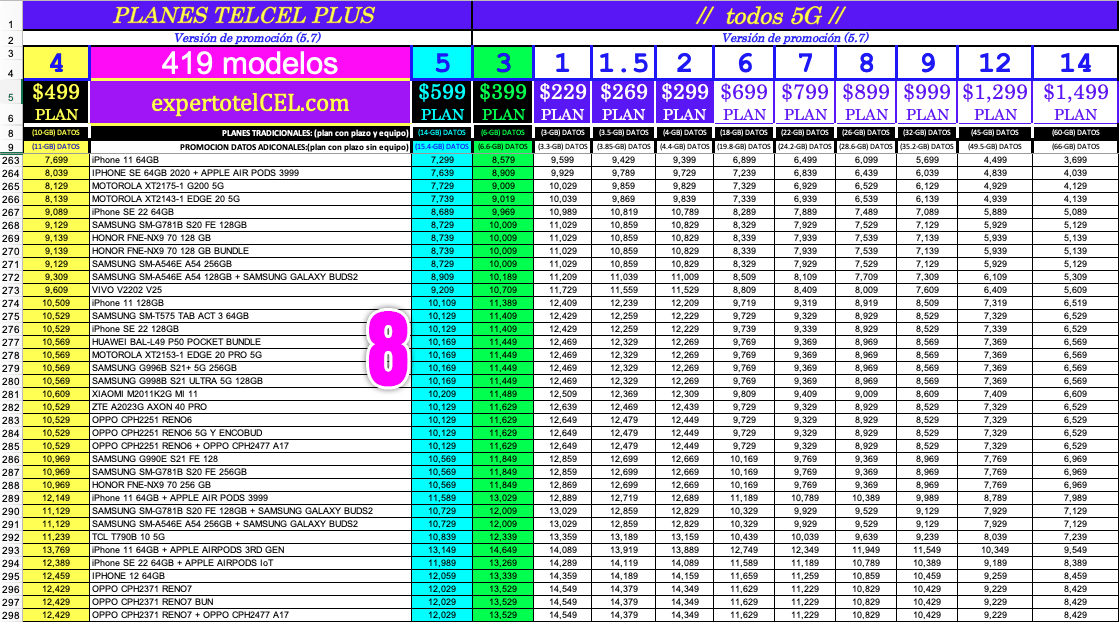1119x622 pixels.
Task: Select "SAMSUNG G996B S21+ 5G 256GB" cell
Action: (250, 368)
